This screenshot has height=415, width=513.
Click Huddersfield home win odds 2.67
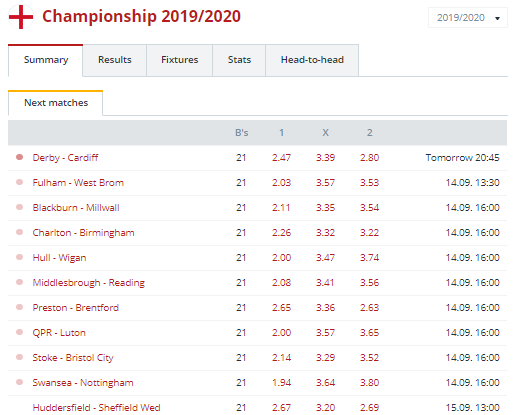pos(281,408)
